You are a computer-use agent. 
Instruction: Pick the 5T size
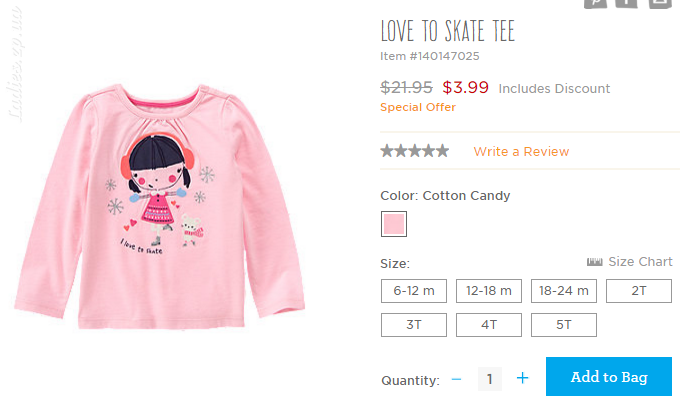pos(564,325)
